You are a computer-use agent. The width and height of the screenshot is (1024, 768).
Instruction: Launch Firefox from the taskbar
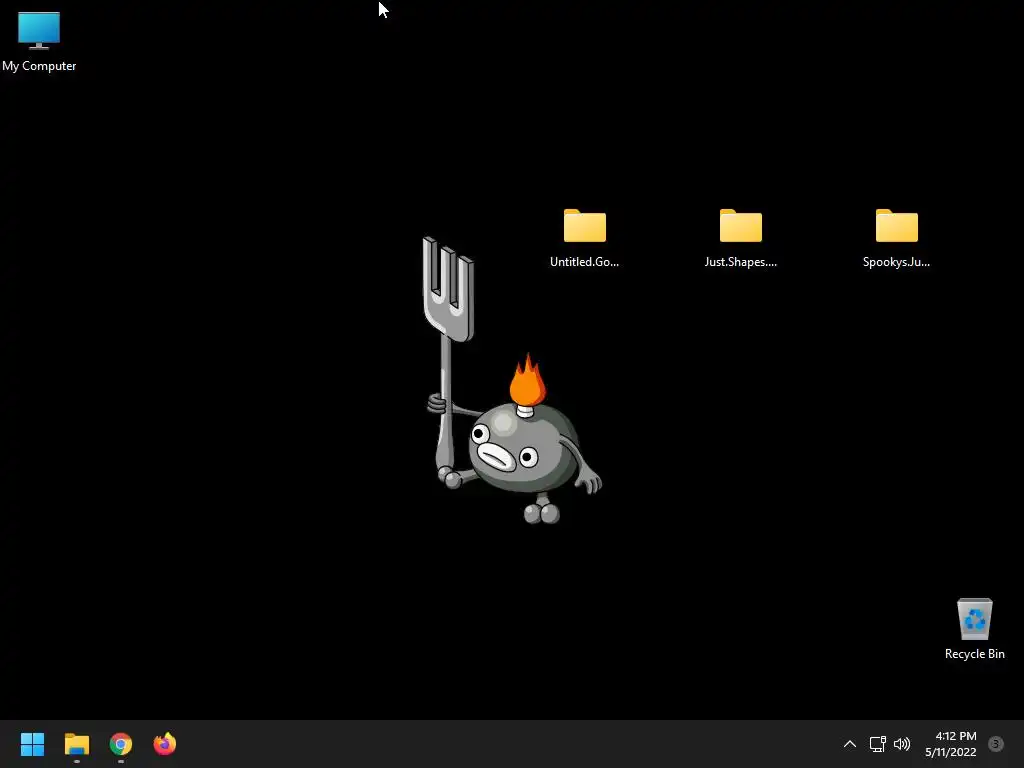click(x=165, y=744)
